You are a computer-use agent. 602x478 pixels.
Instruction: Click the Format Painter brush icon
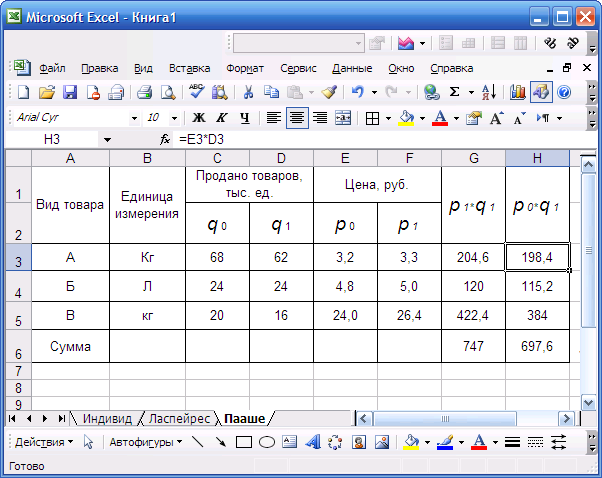[x=329, y=92]
